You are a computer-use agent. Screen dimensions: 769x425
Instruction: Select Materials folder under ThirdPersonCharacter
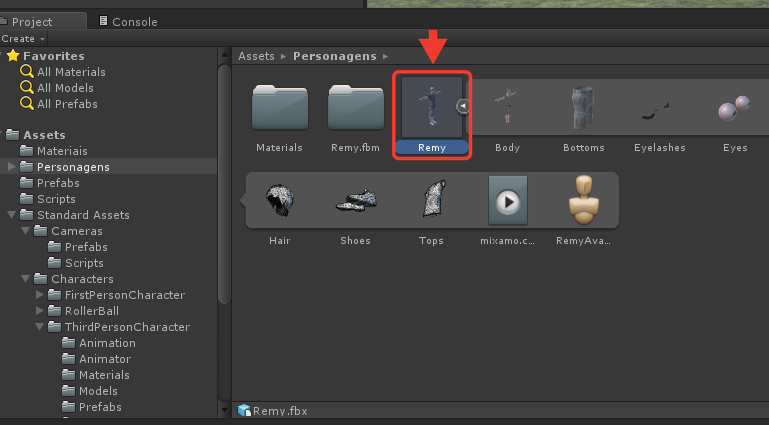coord(96,375)
